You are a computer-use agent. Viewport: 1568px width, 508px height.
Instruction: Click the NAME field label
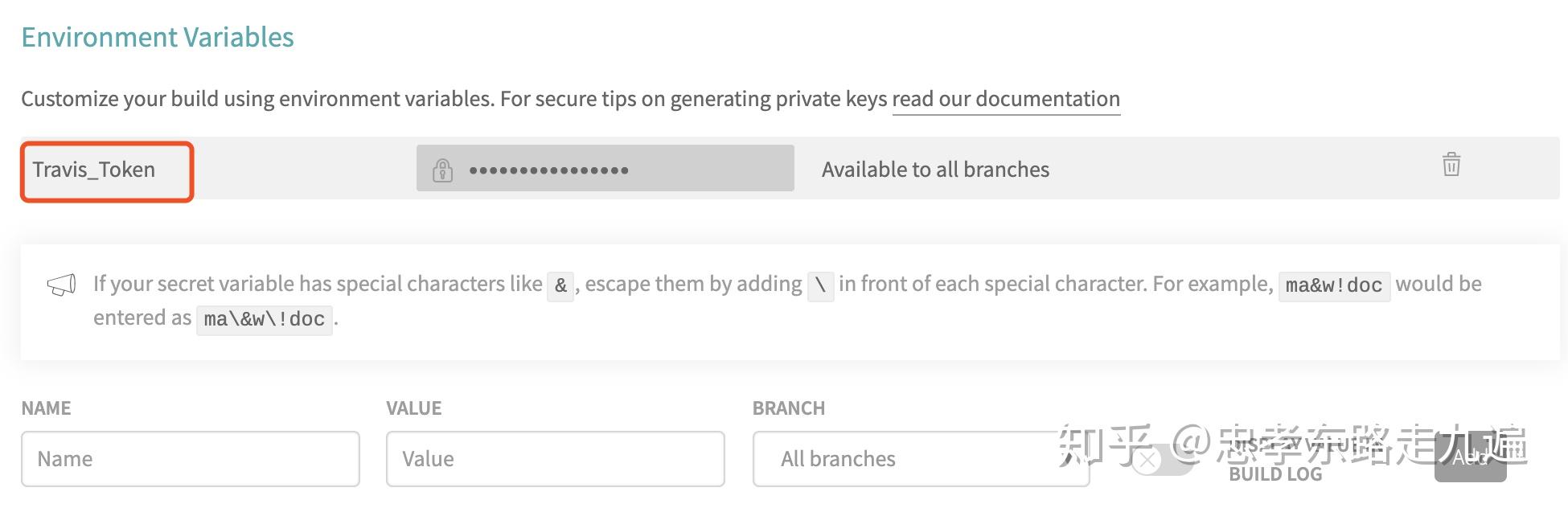[x=46, y=408]
